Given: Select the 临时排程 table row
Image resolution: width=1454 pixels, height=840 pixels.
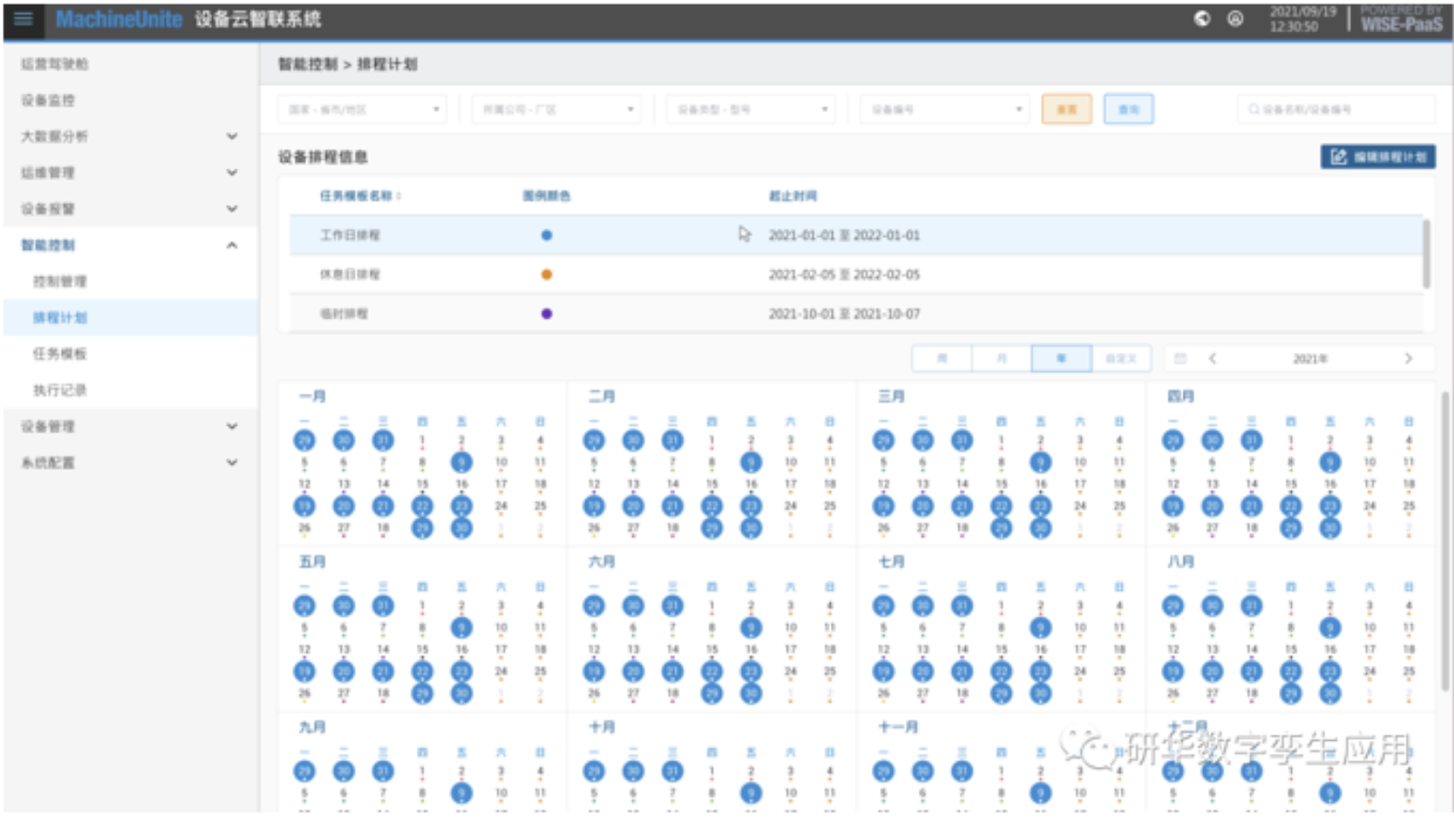Looking at the screenshot, I should click(x=857, y=314).
